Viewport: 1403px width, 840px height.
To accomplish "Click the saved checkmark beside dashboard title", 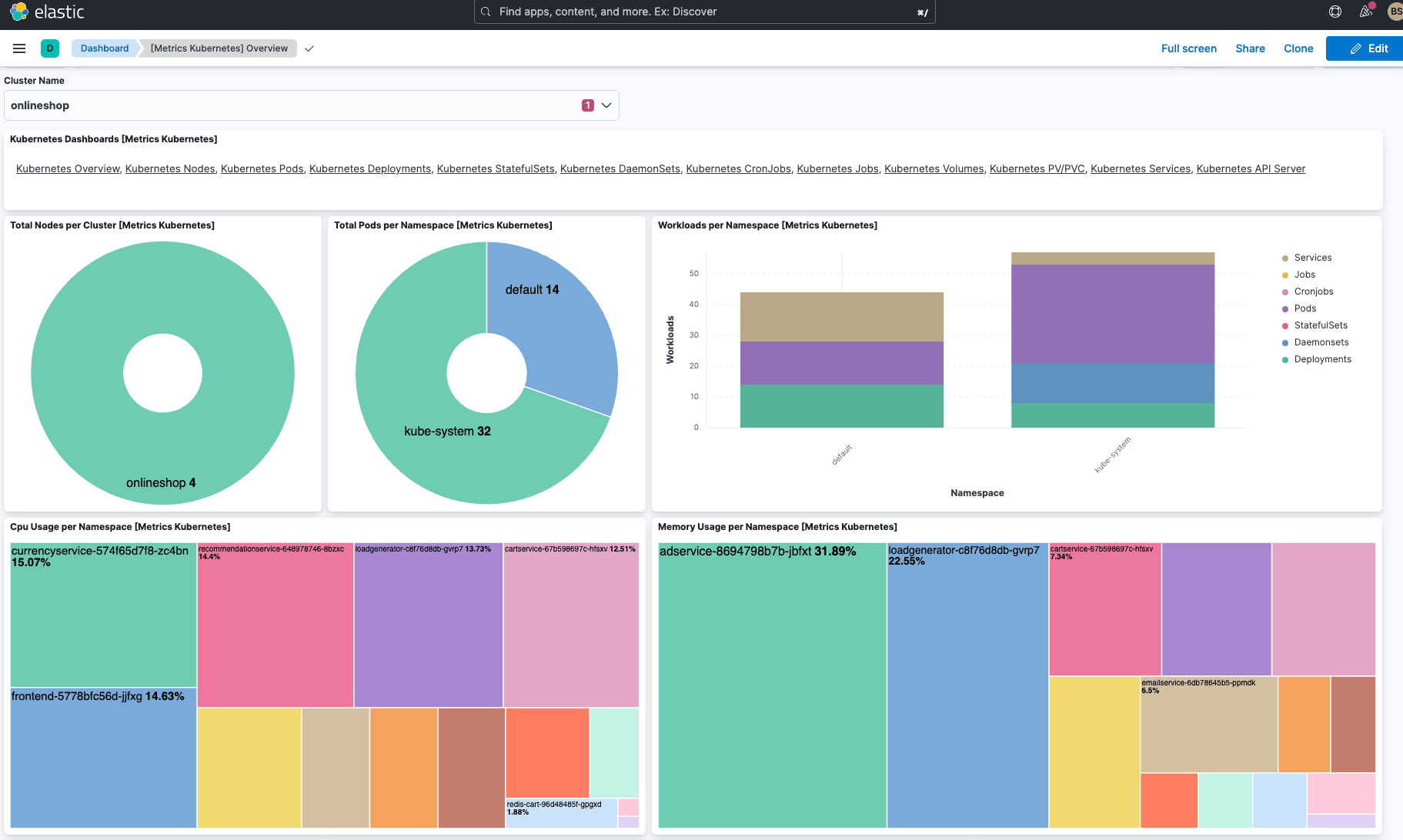I will coord(309,48).
